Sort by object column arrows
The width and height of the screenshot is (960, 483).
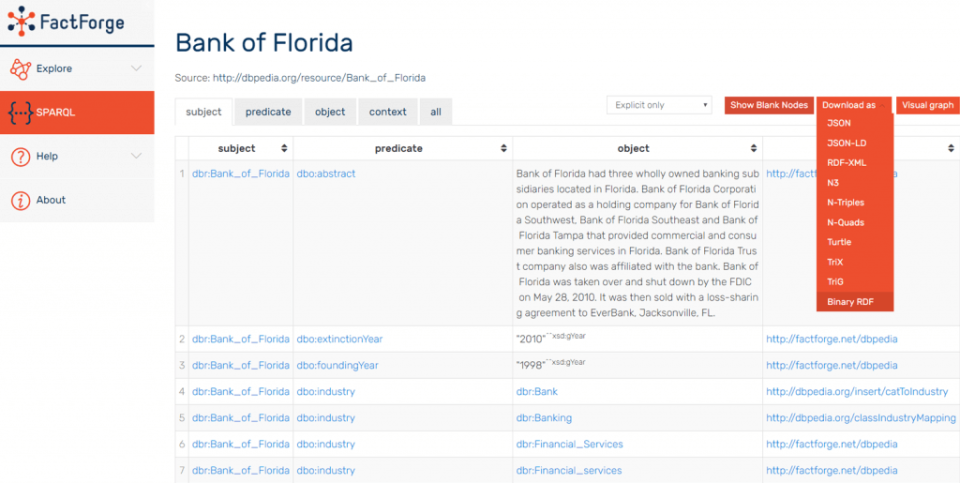pos(754,148)
